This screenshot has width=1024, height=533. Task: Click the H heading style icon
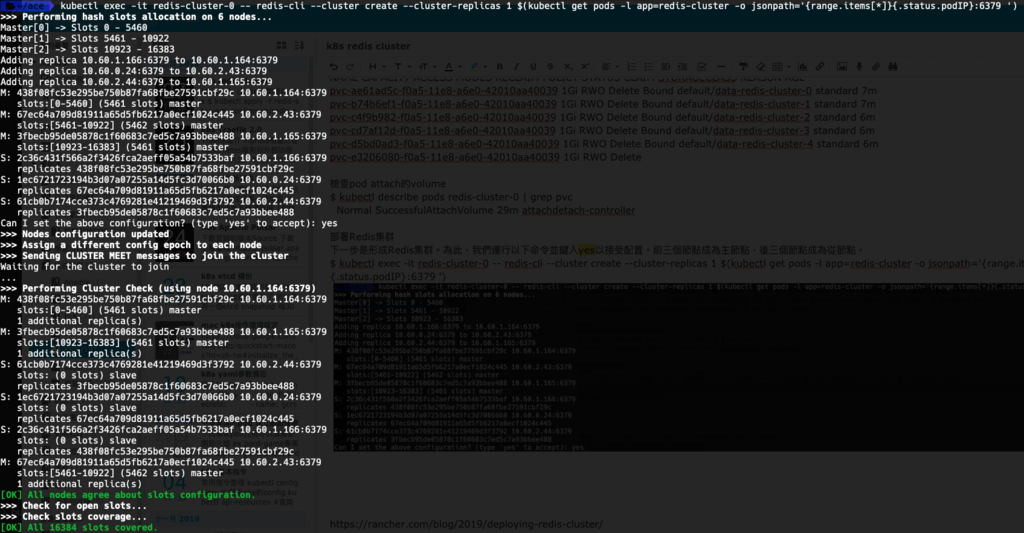[372, 66]
